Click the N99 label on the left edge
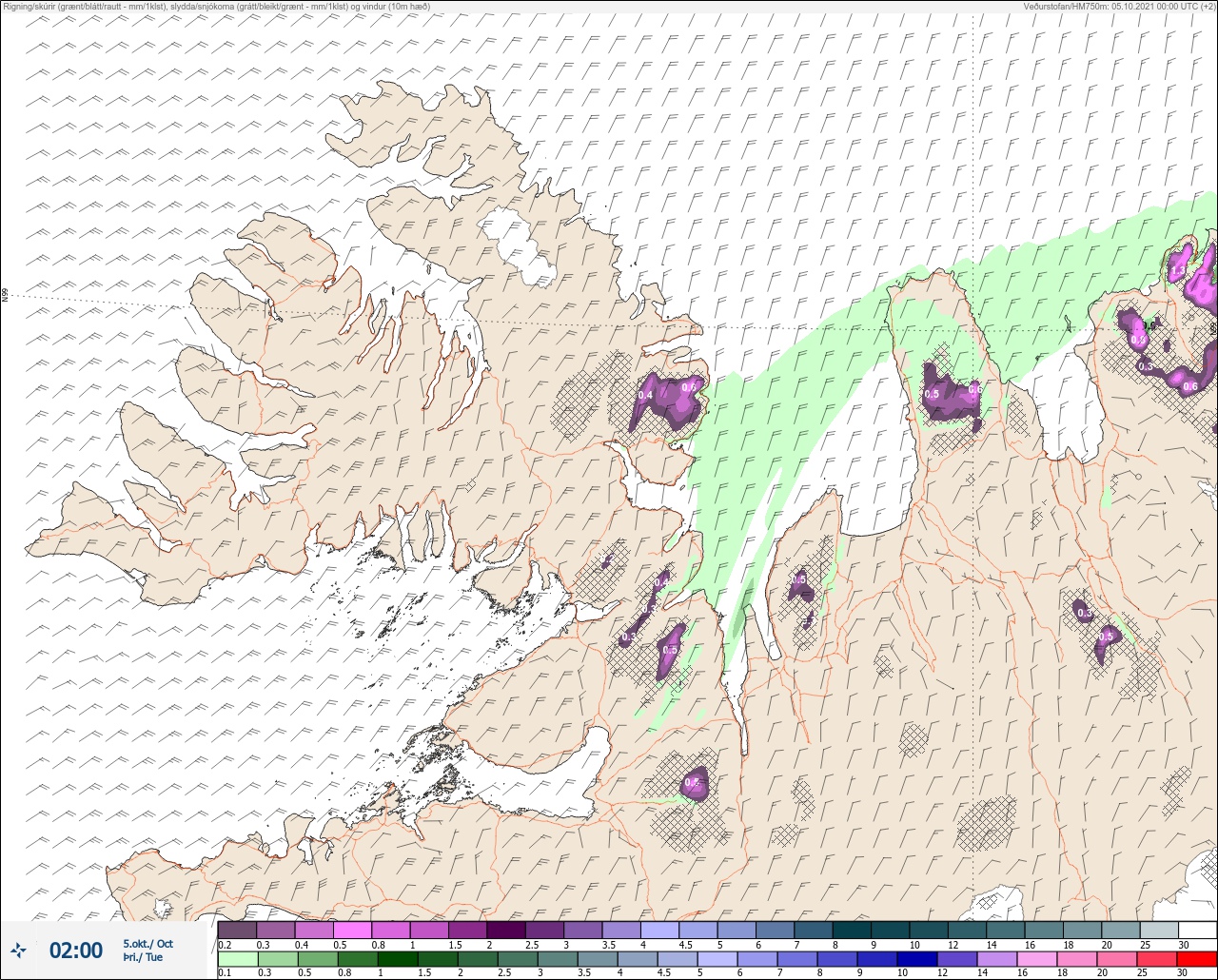The width and height of the screenshot is (1218, 980). click(x=5, y=295)
